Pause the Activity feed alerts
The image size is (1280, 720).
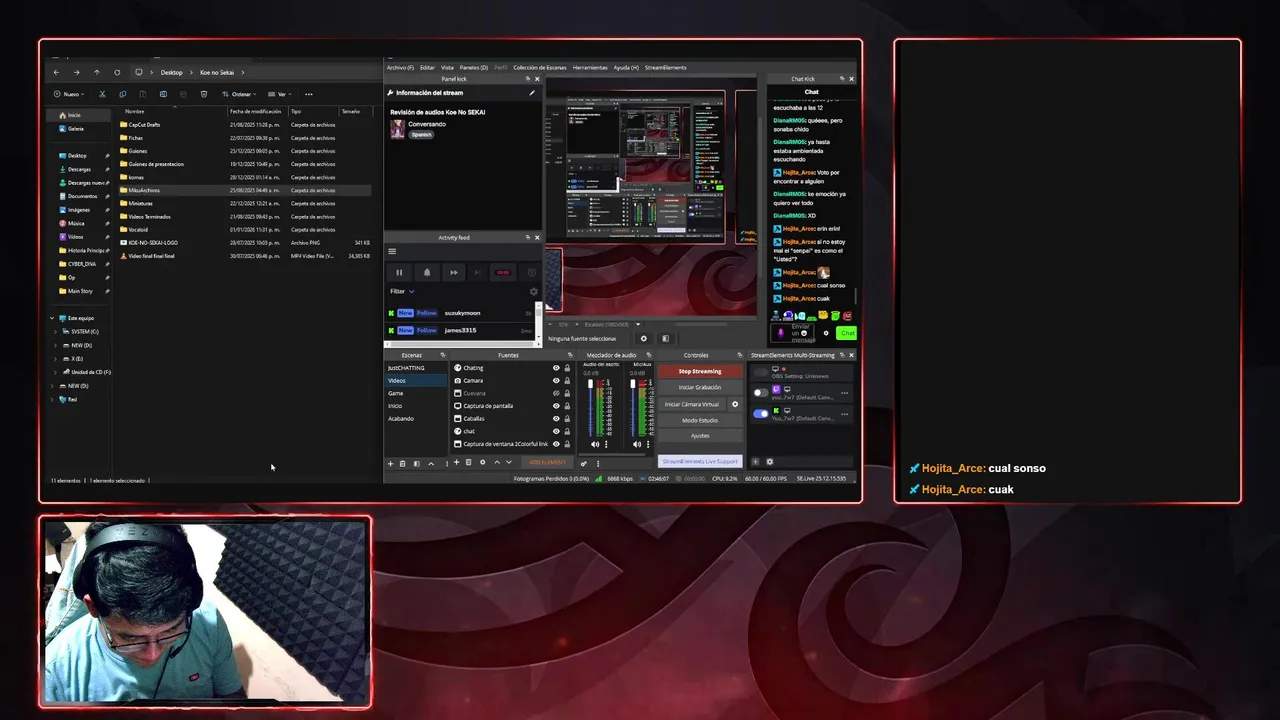399,273
